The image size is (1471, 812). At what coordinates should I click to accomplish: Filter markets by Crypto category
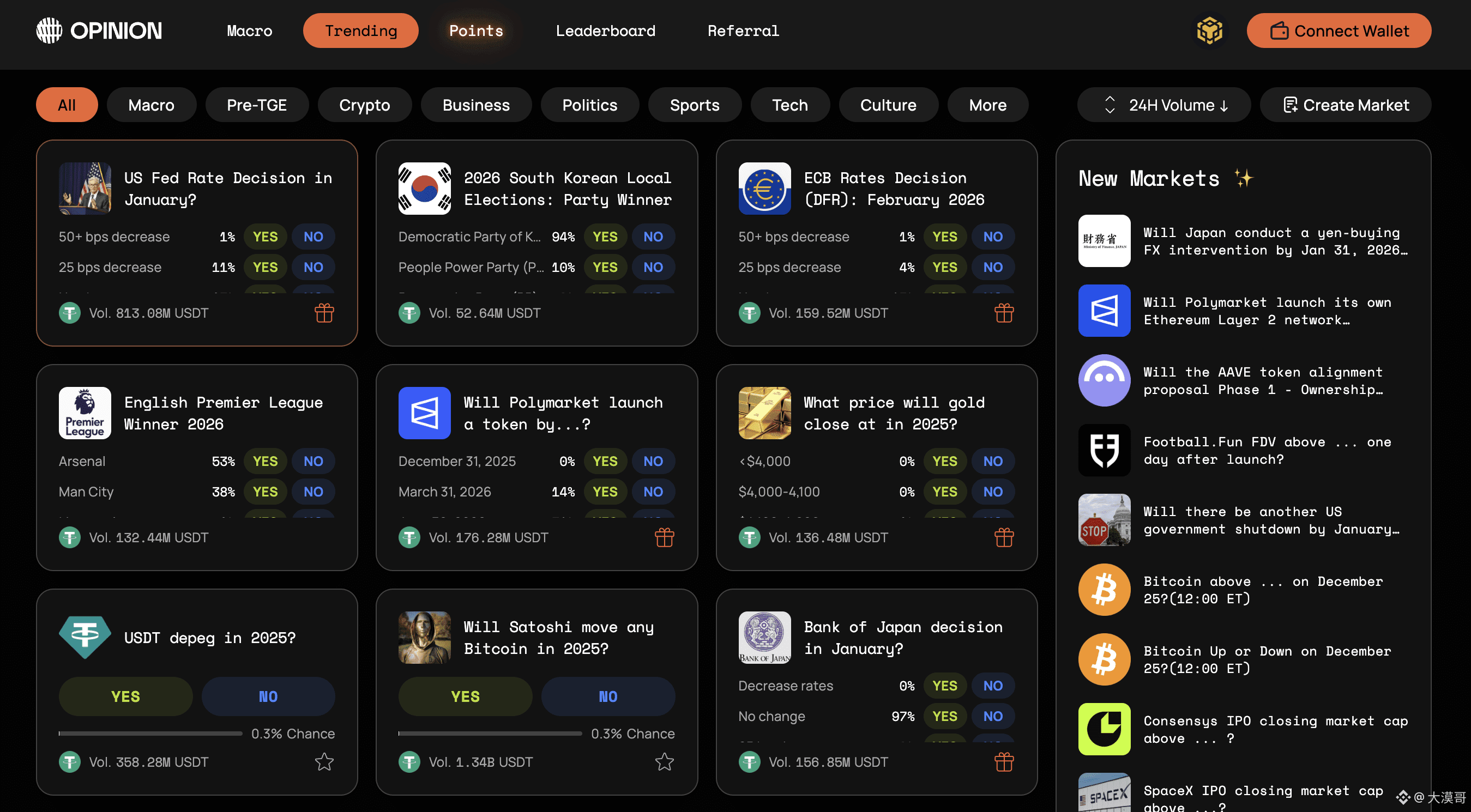[x=364, y=105]
